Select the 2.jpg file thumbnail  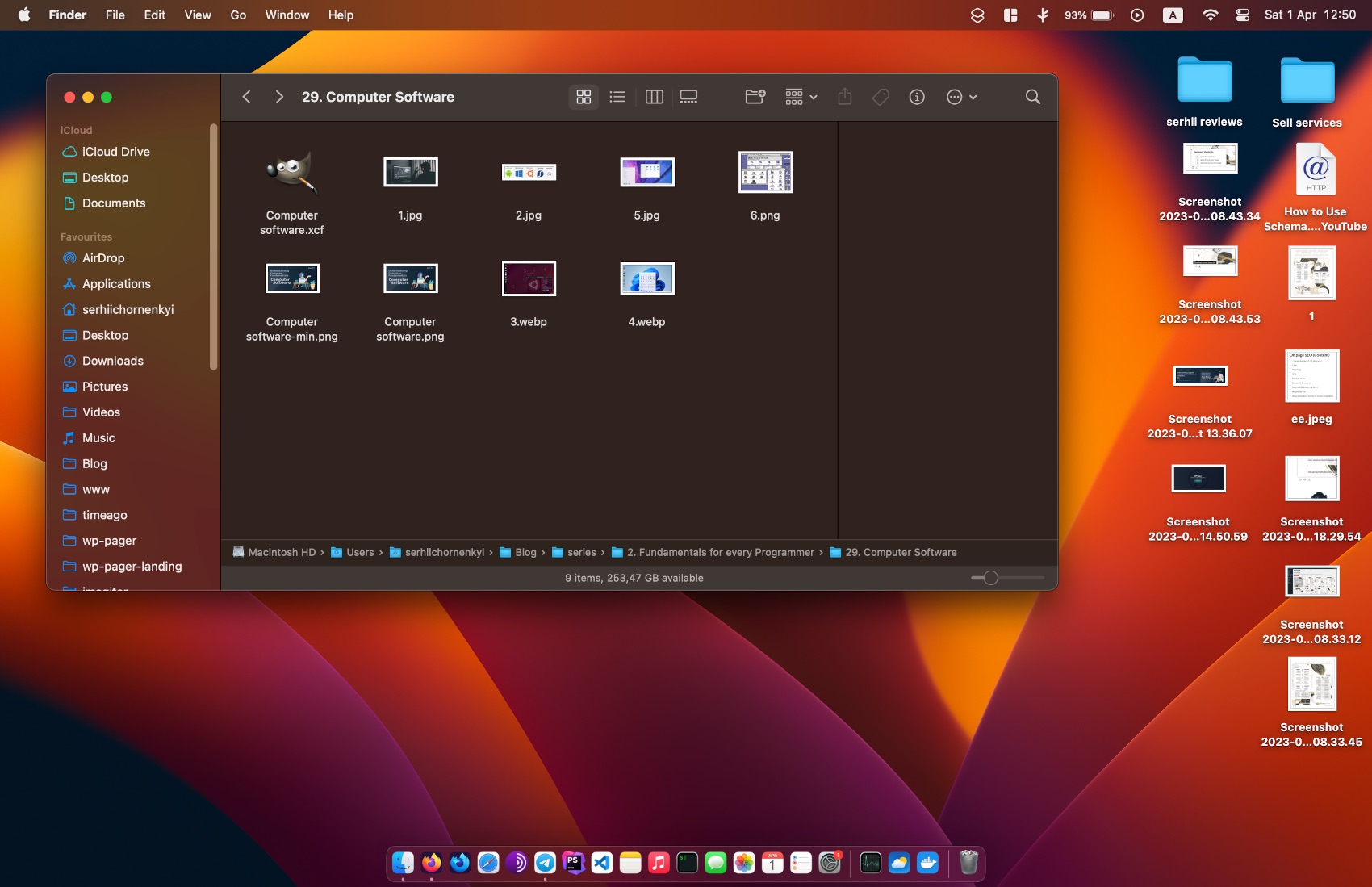pyautogui.click(x=529, y=173)
